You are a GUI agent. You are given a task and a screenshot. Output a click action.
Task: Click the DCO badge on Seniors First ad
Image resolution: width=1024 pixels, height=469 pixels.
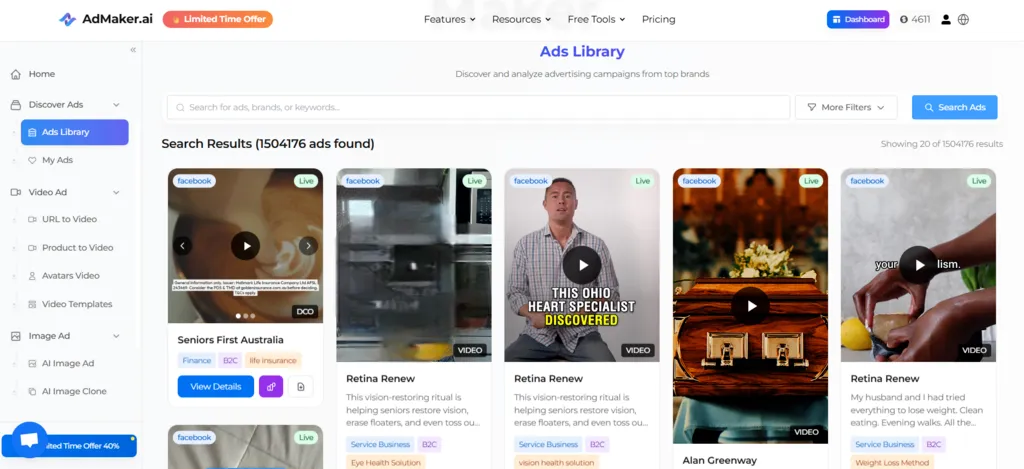[305, 312]
